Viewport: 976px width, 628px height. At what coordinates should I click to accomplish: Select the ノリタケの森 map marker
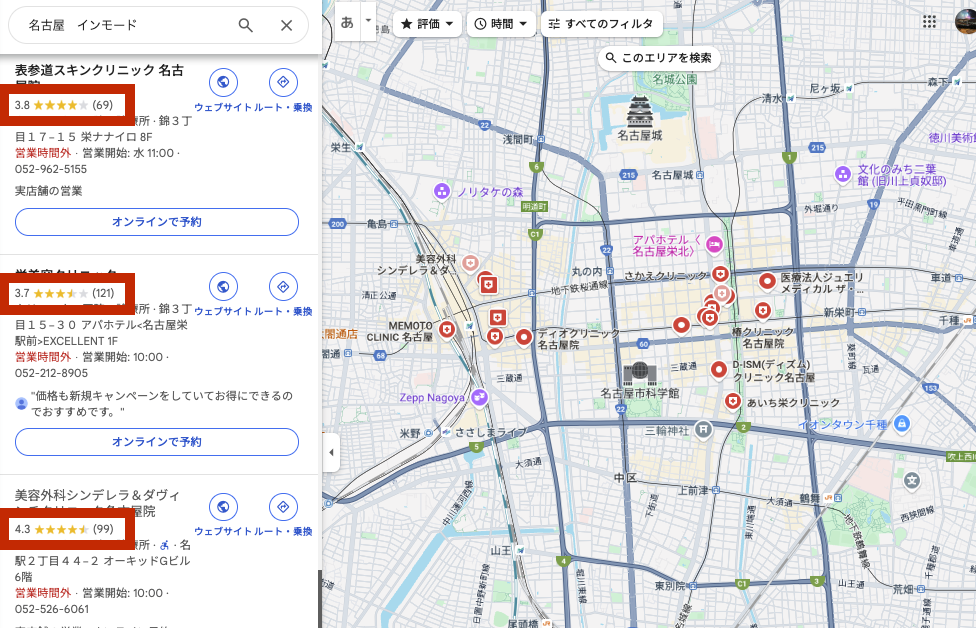pyautogui.click(x=442, y=192)
